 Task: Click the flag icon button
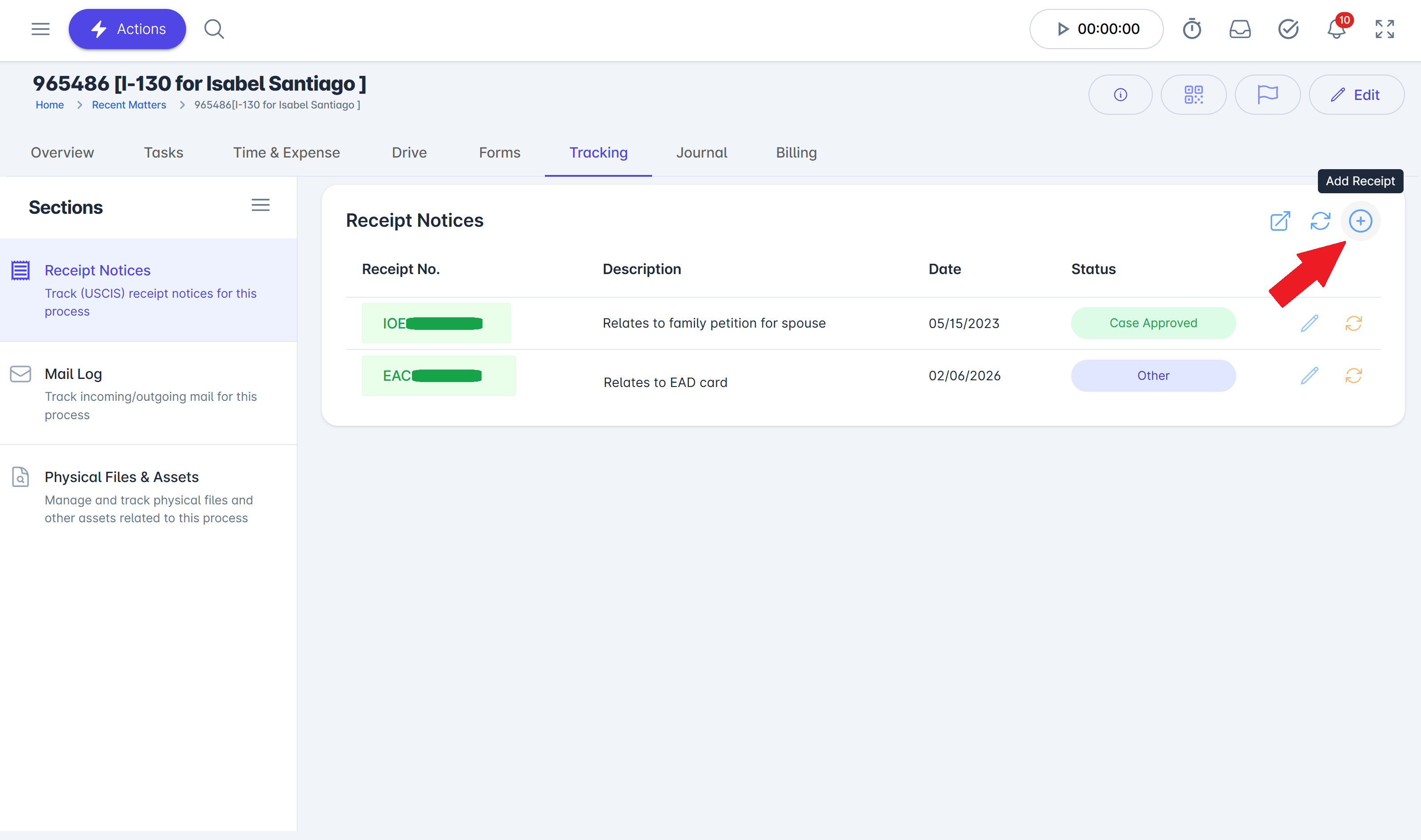tap(1267, 95)
